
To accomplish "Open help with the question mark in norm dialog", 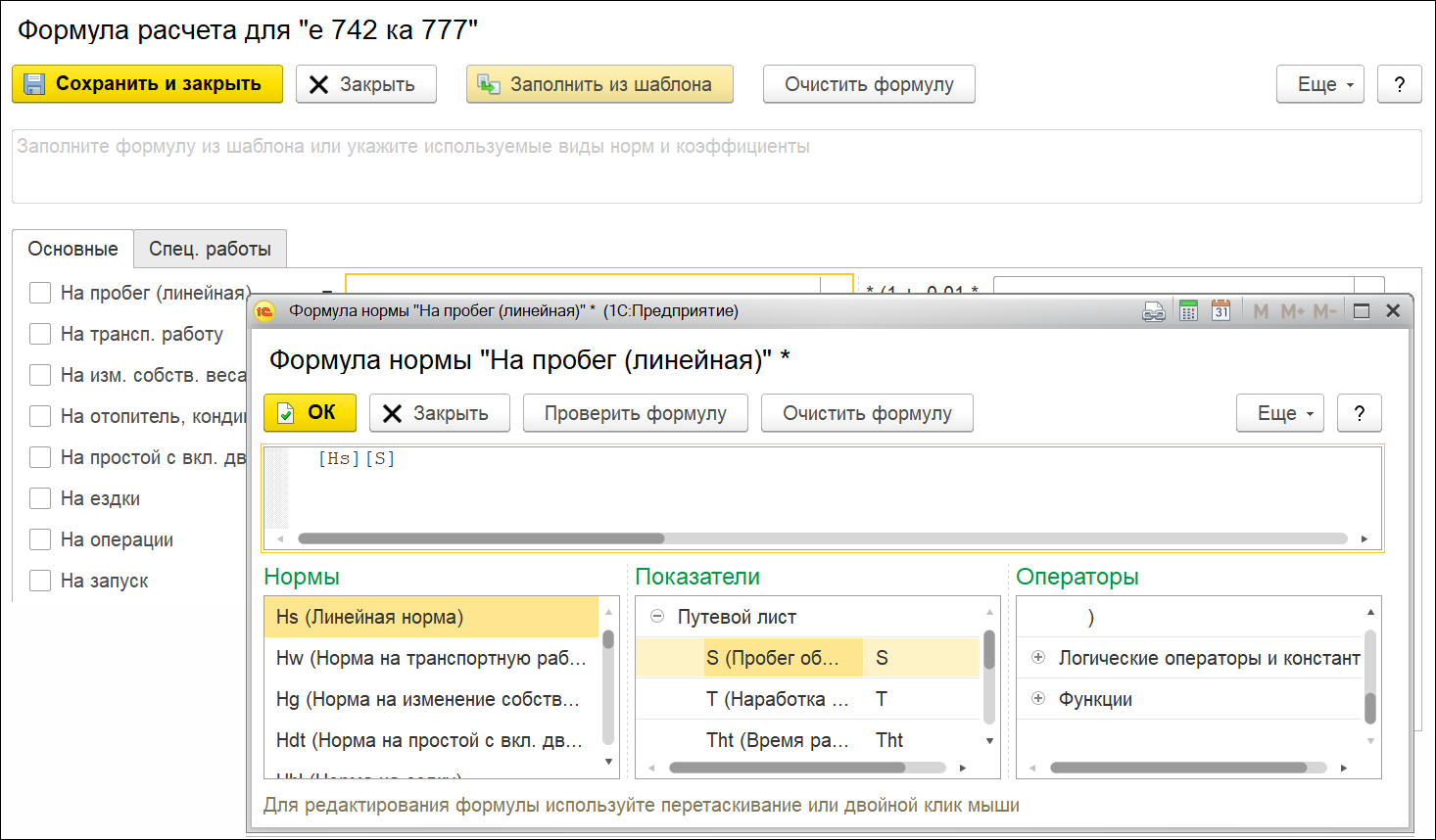I will [x=1359, y=413].
